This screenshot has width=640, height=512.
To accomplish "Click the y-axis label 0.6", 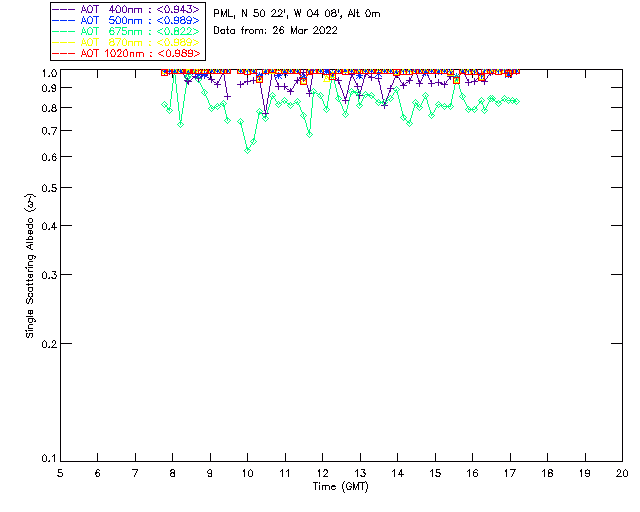I will (x=49, y=157).
